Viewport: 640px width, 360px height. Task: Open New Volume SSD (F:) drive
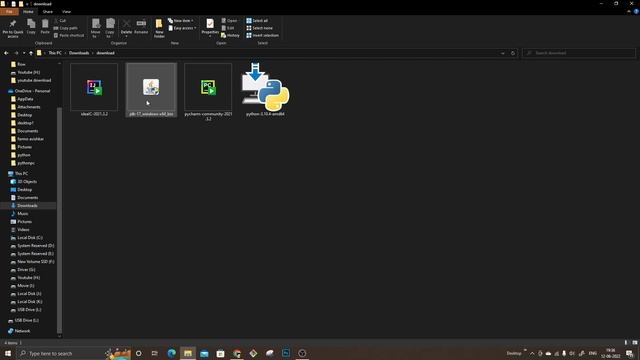click(x=36, y=262)
